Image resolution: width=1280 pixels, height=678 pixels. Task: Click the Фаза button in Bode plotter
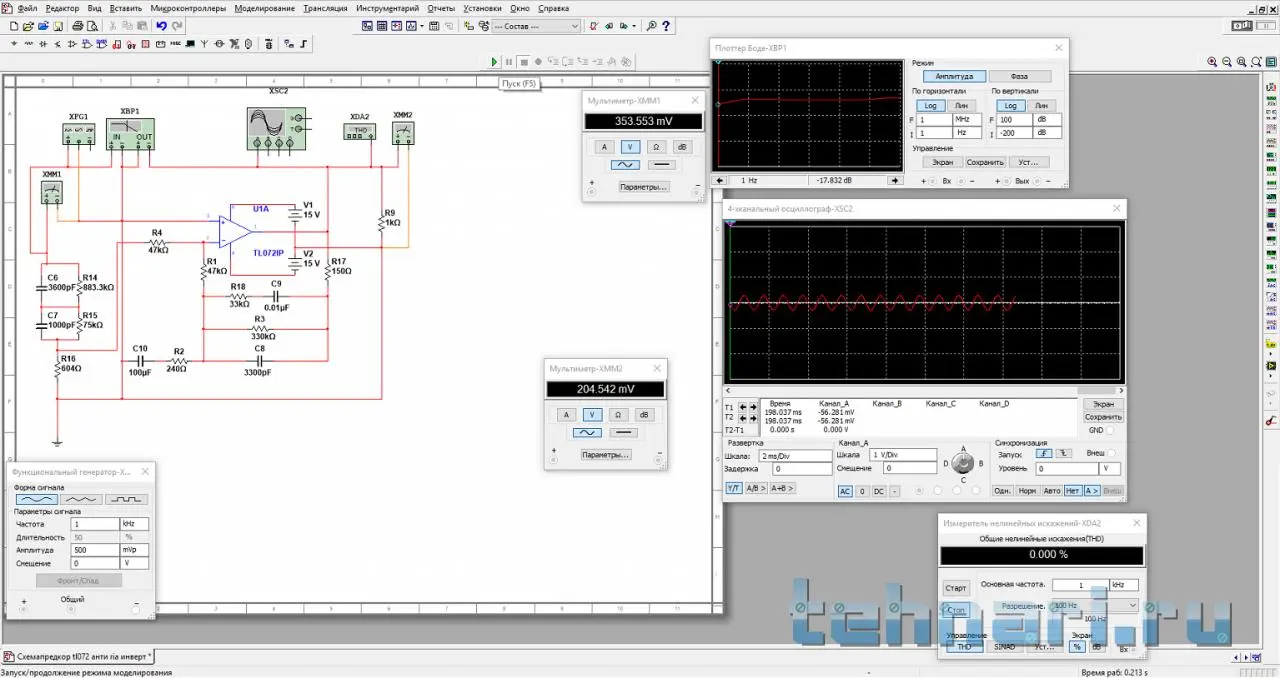(1019, 76)
